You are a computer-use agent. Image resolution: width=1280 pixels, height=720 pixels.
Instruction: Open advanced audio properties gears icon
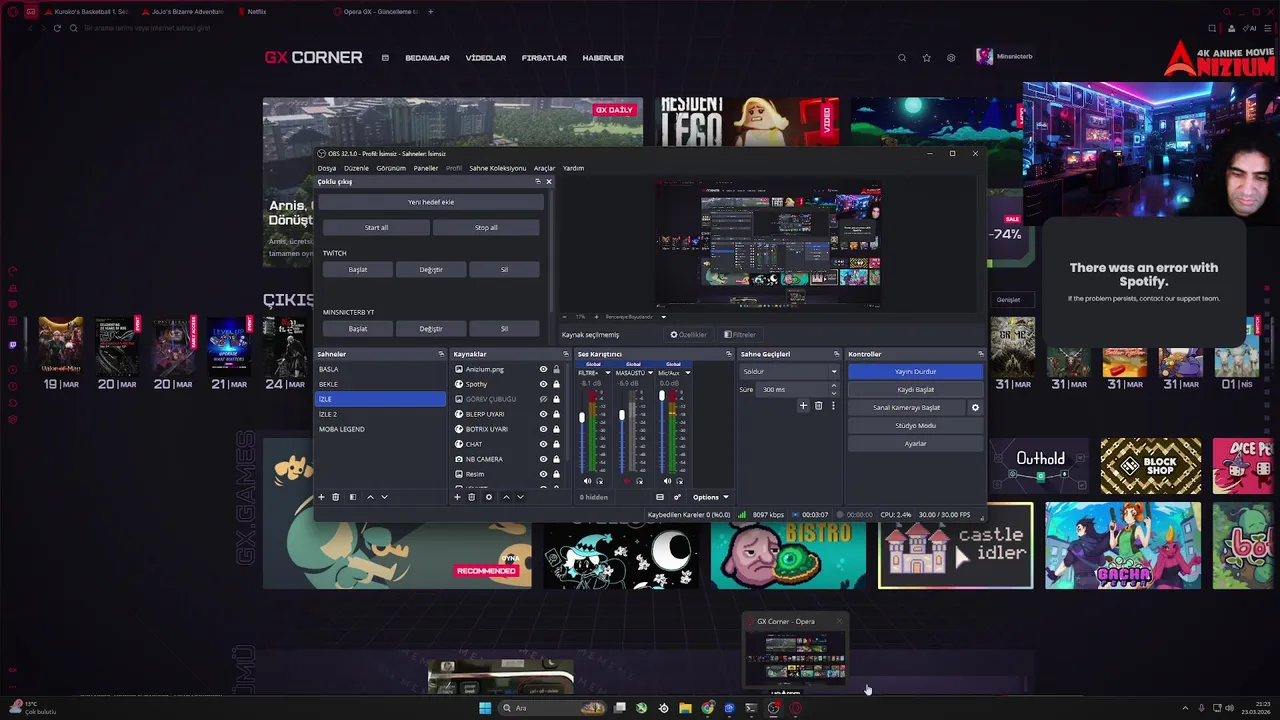point(677,497)
